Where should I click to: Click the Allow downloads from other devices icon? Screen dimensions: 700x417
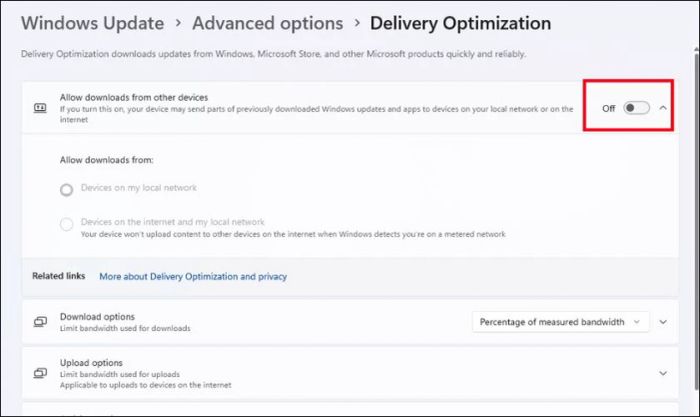click(x=40, y=108)
